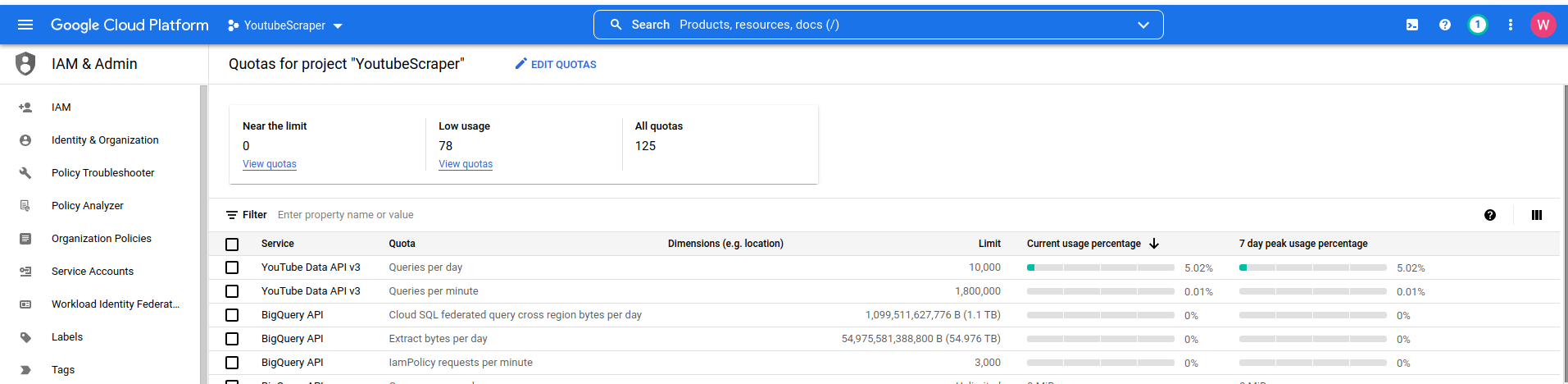
Task: Open the main navigation hamburger menu
Action: point(25,25)
